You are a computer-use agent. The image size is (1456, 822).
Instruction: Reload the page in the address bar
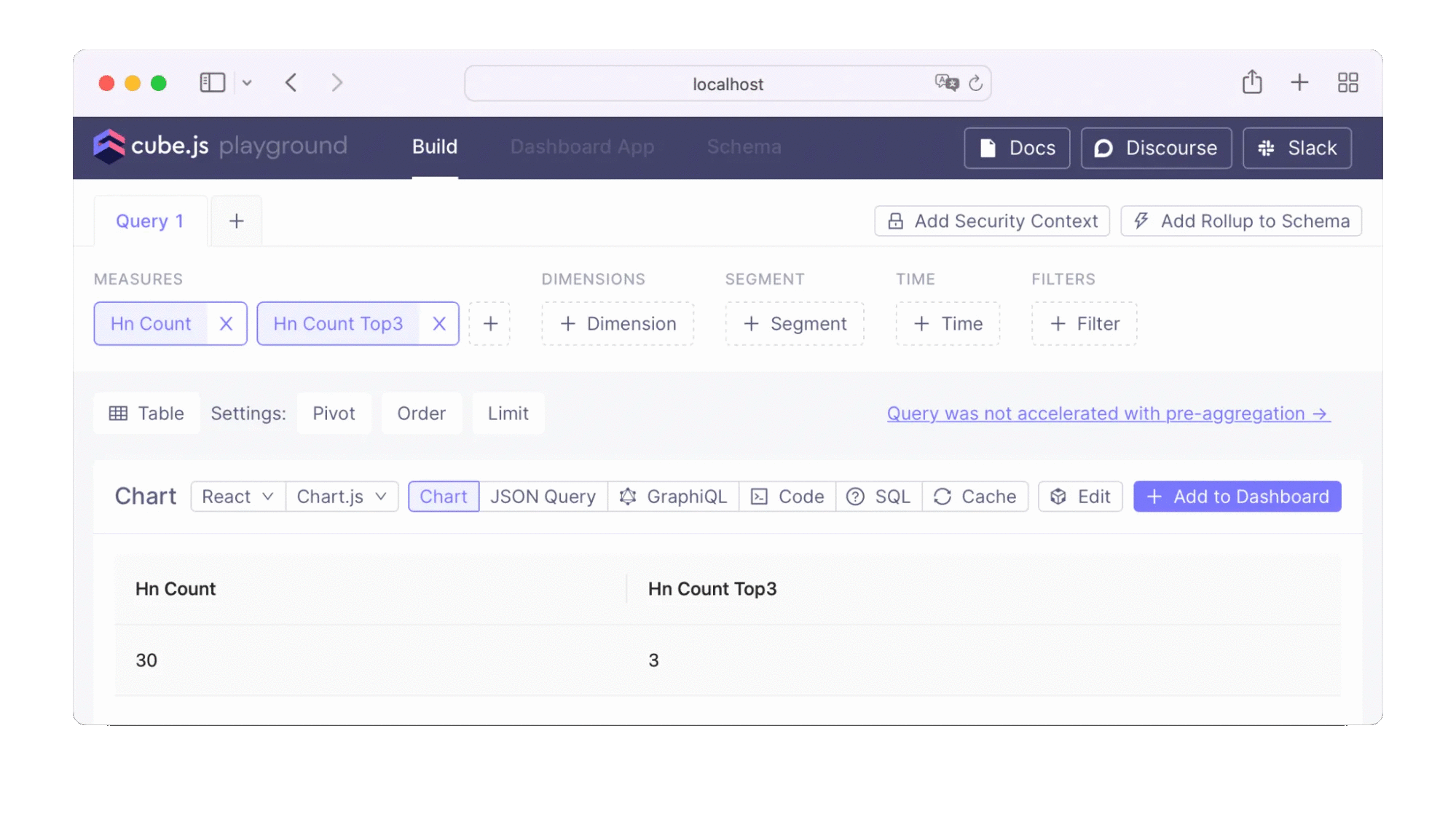coord(976,84)
